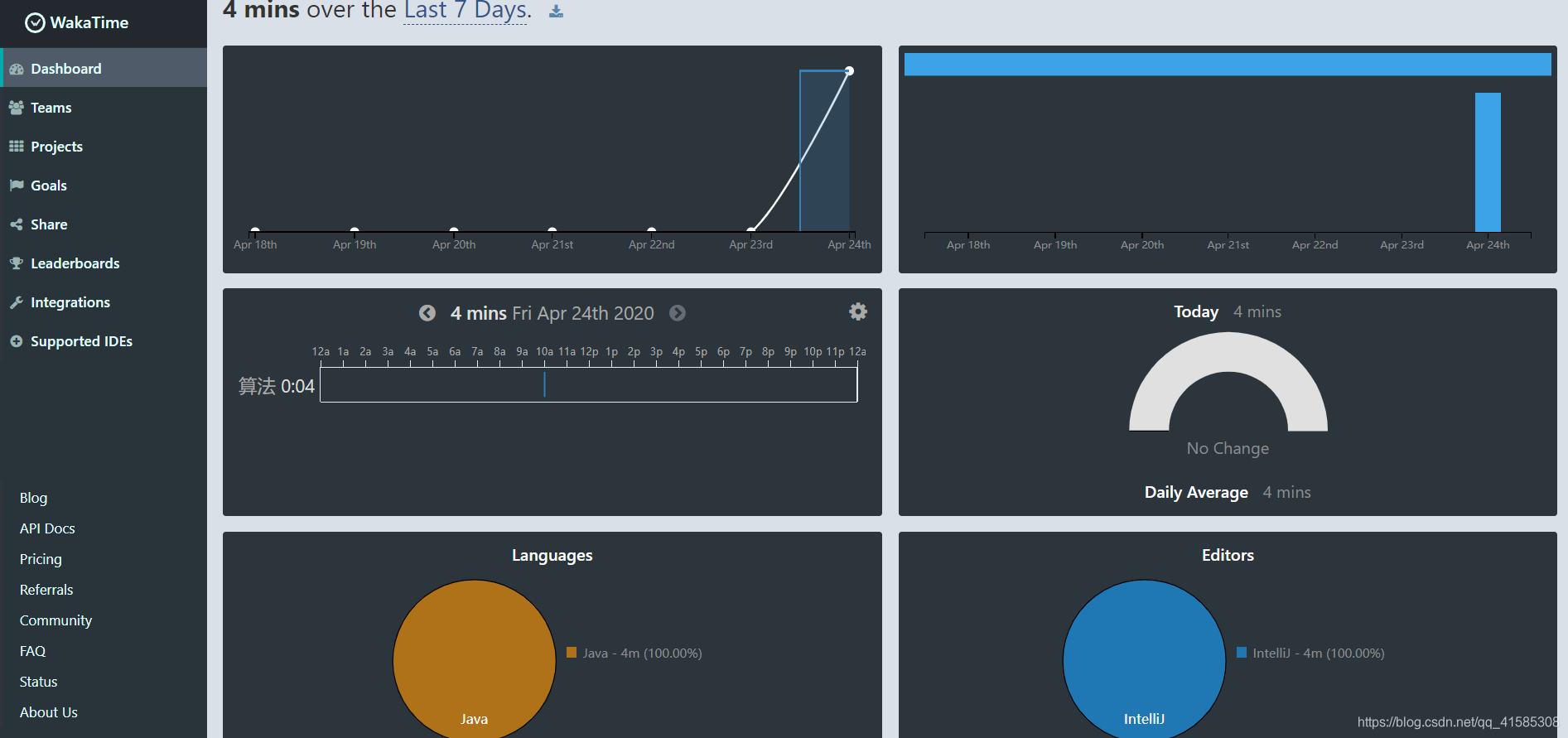The height and width of the screenshot is (738, 1568).
Task: Open Community link
Action: [x=55, y=620]
